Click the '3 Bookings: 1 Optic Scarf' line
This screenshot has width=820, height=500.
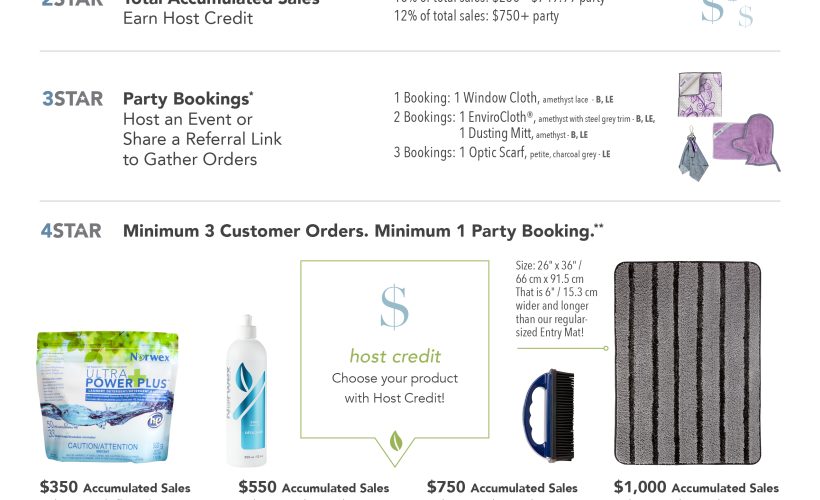pos(502,153)
